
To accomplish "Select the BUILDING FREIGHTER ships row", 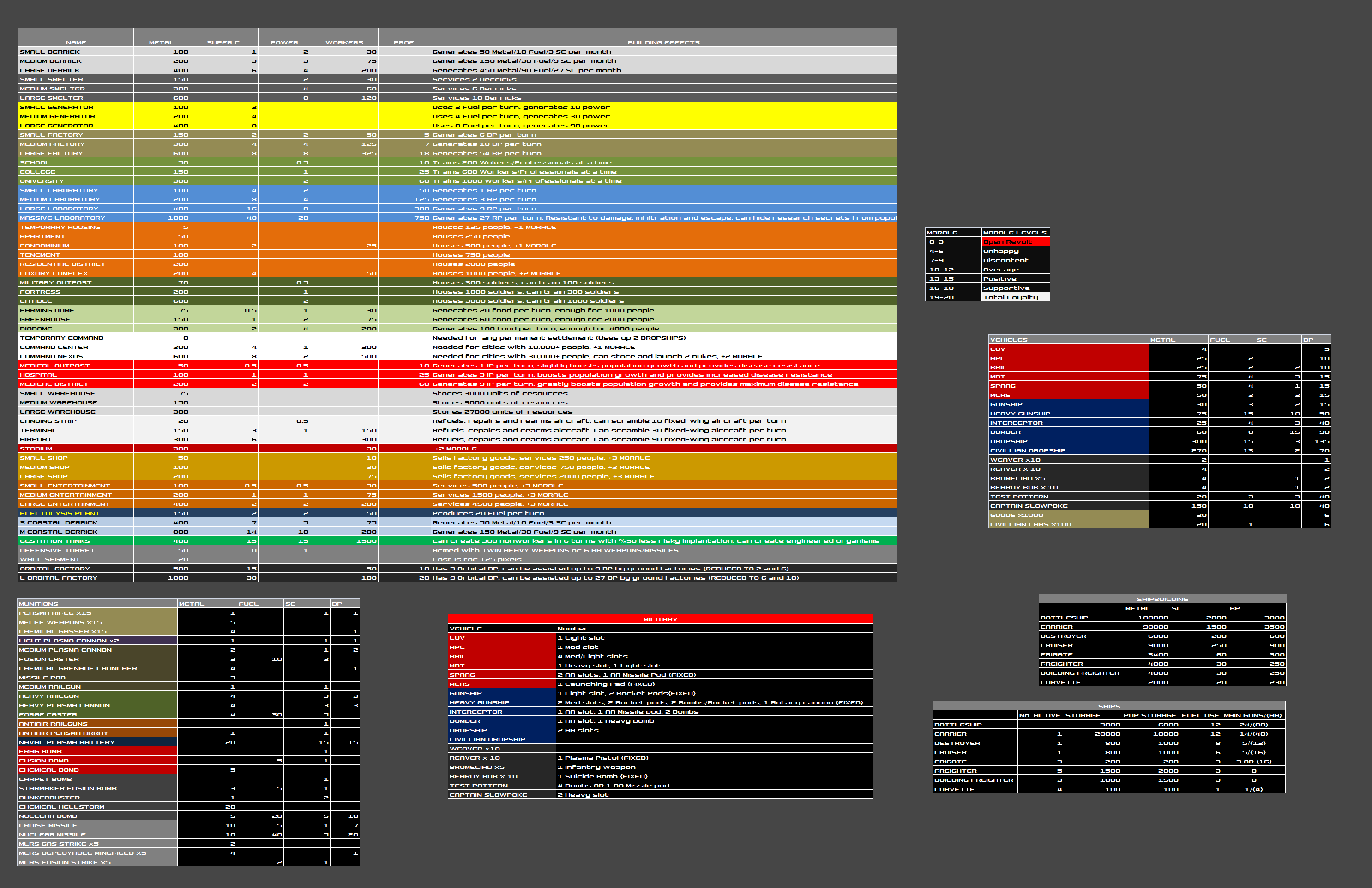I will point(974,780).
